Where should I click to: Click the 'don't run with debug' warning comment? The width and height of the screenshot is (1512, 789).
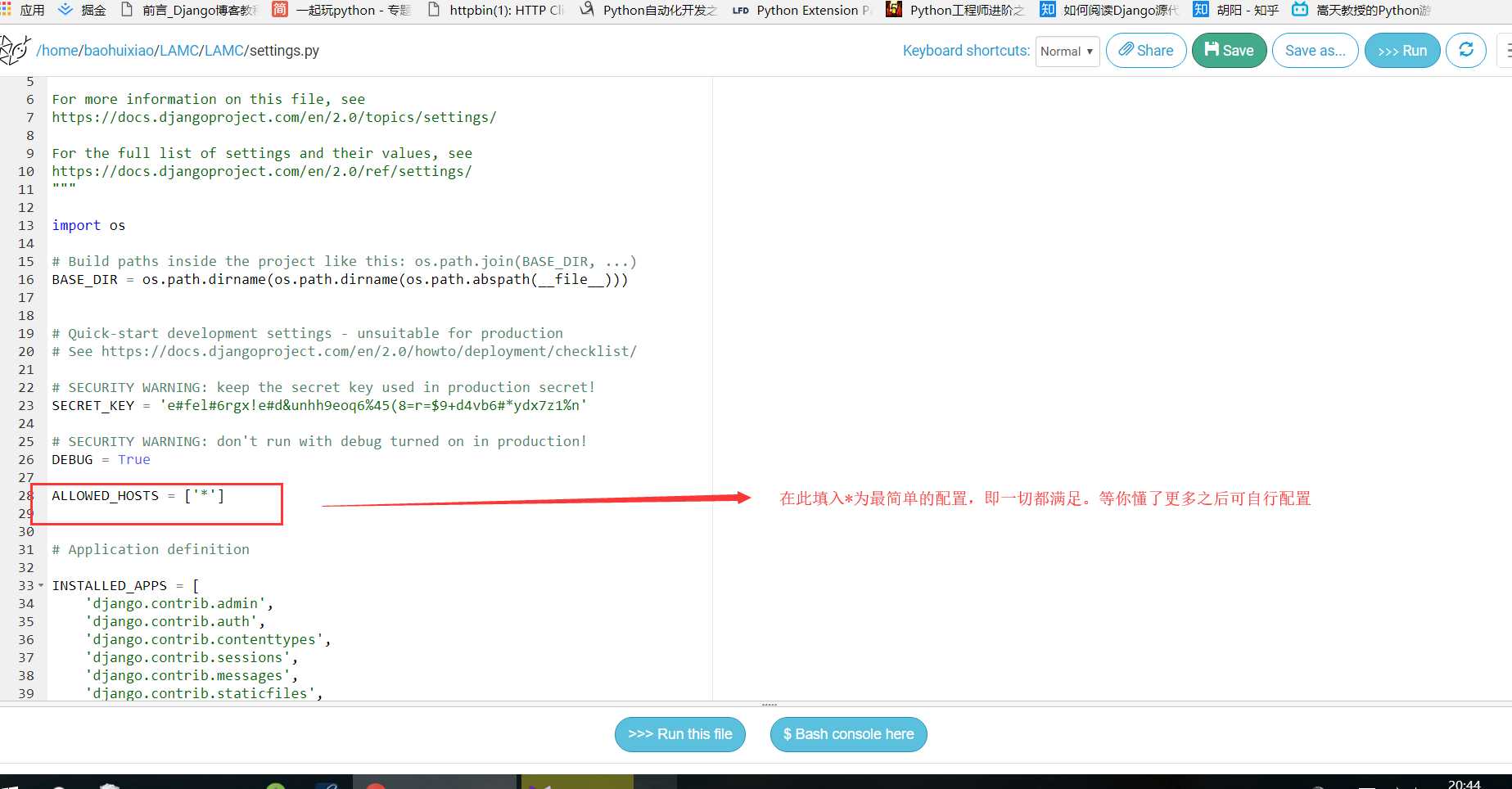[319, 441]
